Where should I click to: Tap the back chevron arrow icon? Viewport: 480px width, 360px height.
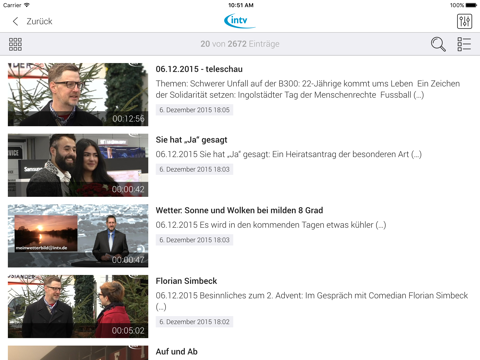click(x=15, y=21)
